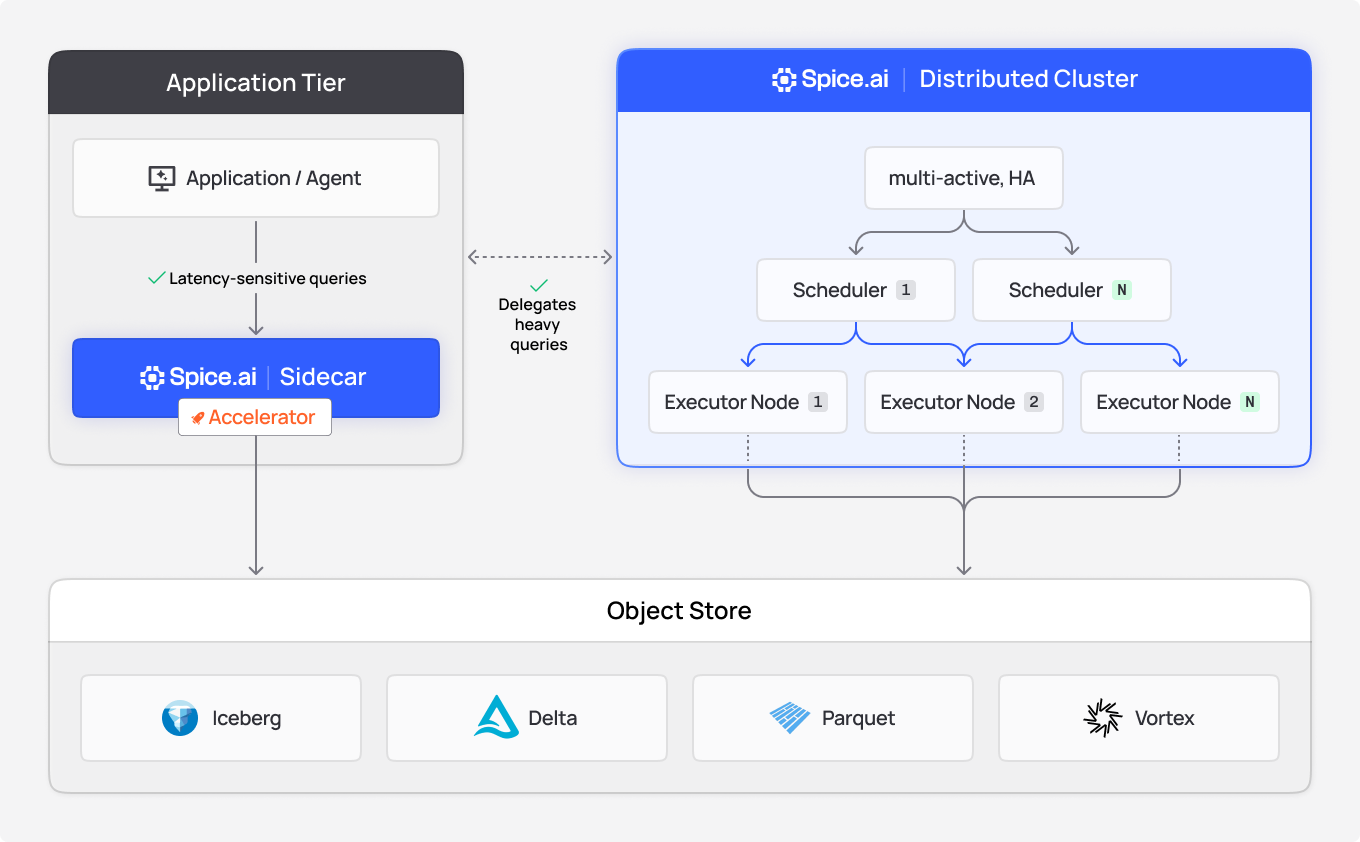
Task: Click the "Distributed Cluster" header text
Action: coord(1029,79)
